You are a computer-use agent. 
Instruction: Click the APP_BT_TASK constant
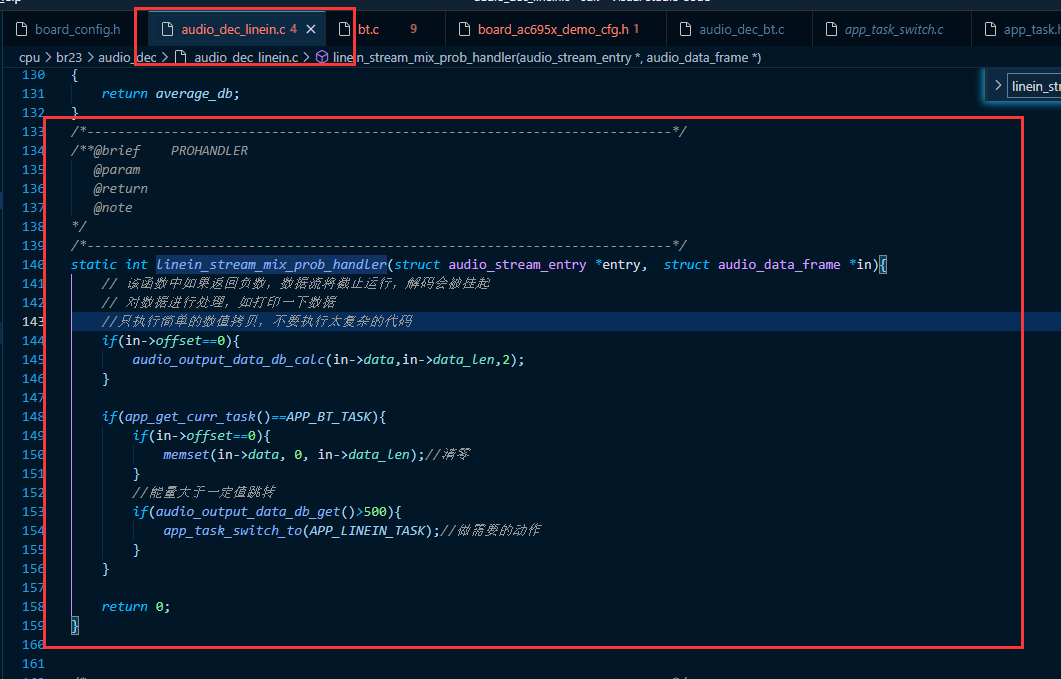click(x=329, y=416)
